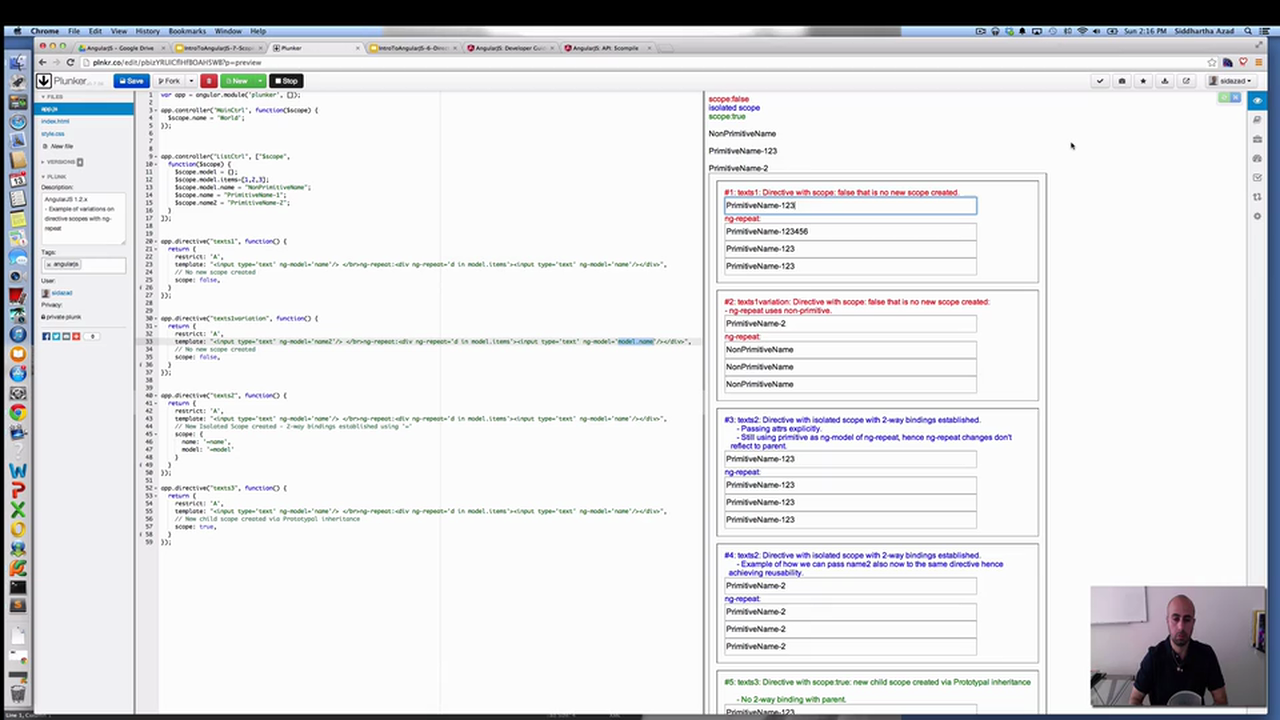Collapse the FILES section
Viewport: 1280px width, 720px height.
click(53, 97)
